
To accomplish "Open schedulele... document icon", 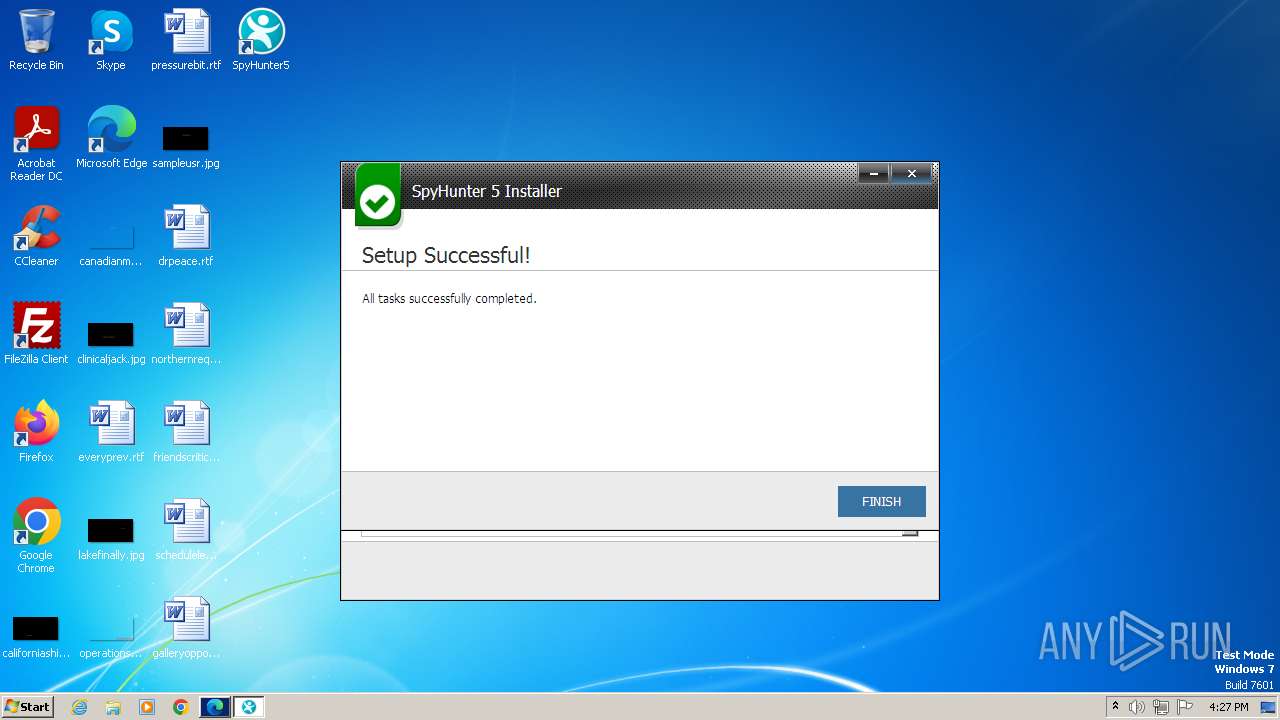I will [186, 530].
